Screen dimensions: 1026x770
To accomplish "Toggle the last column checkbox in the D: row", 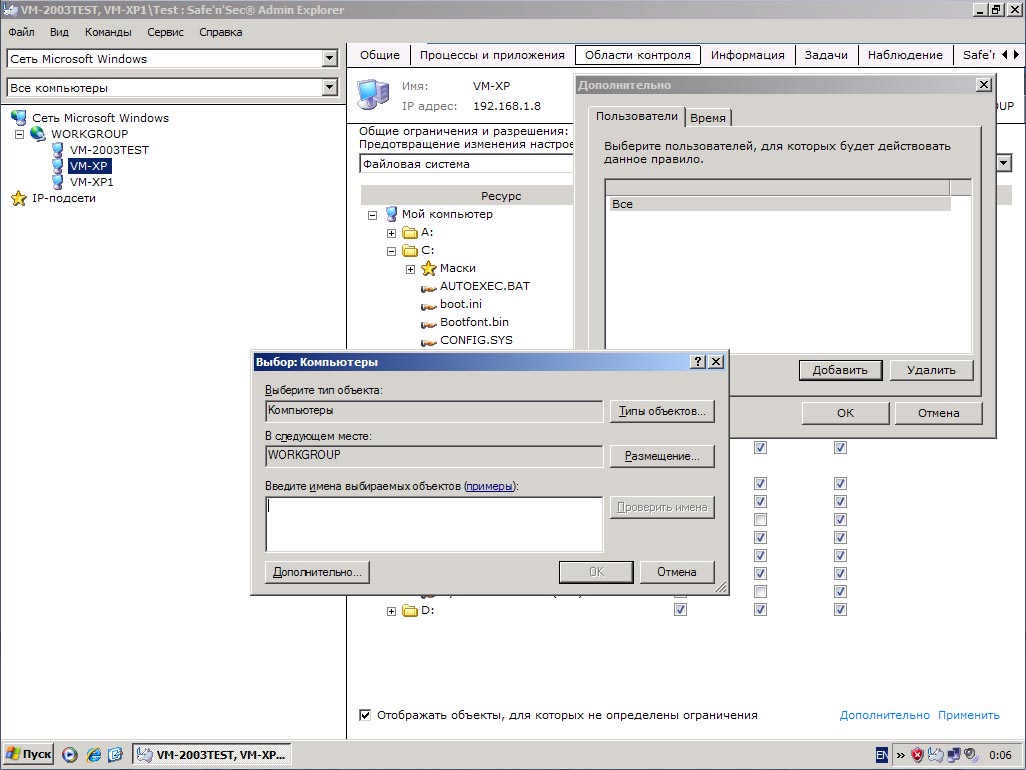I will [841, 610].
